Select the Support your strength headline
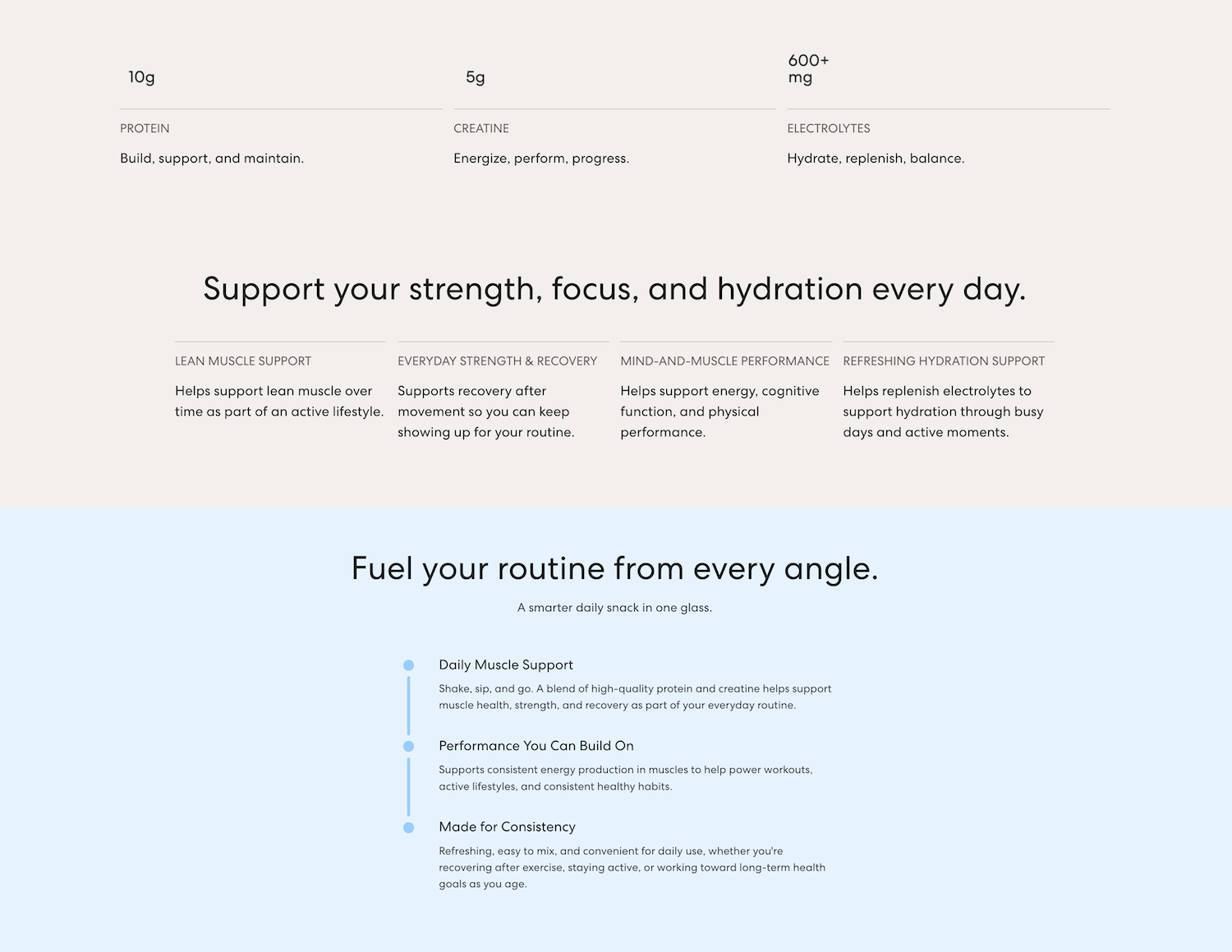The height and width of the screenshot is (952, 1232). click(615, 289)
